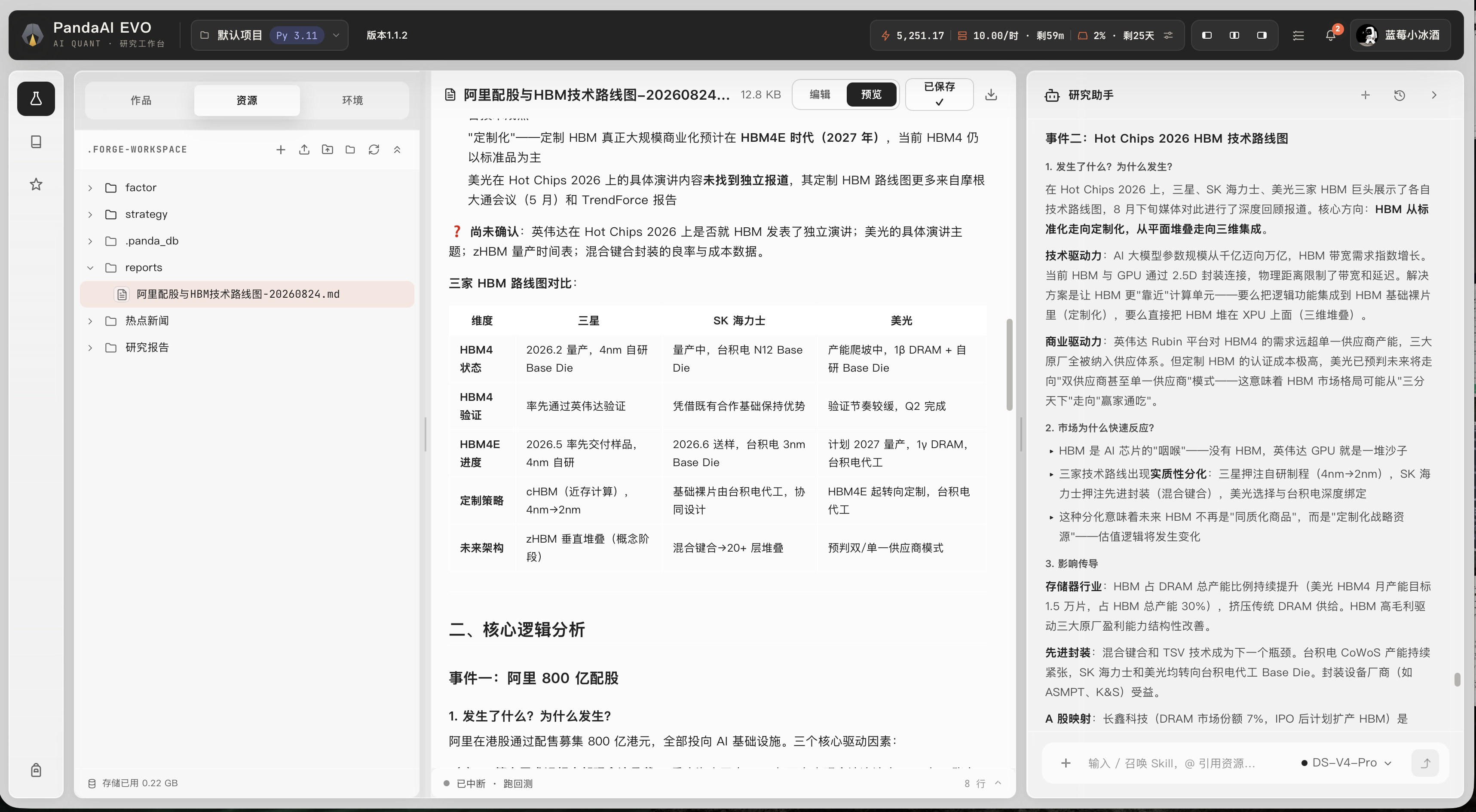1476x812 pixels.
Task: Switch to the 作品 tab
Action: (x=141, y=100)
